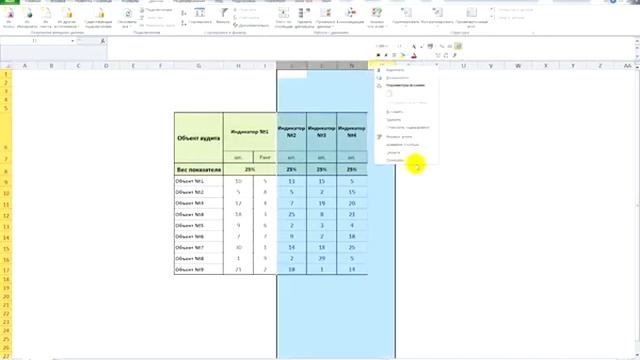Screen dimensions: 640x360
Task: Apply yellow fill color in mini toolbar
Action: click(x=402, y=56)
